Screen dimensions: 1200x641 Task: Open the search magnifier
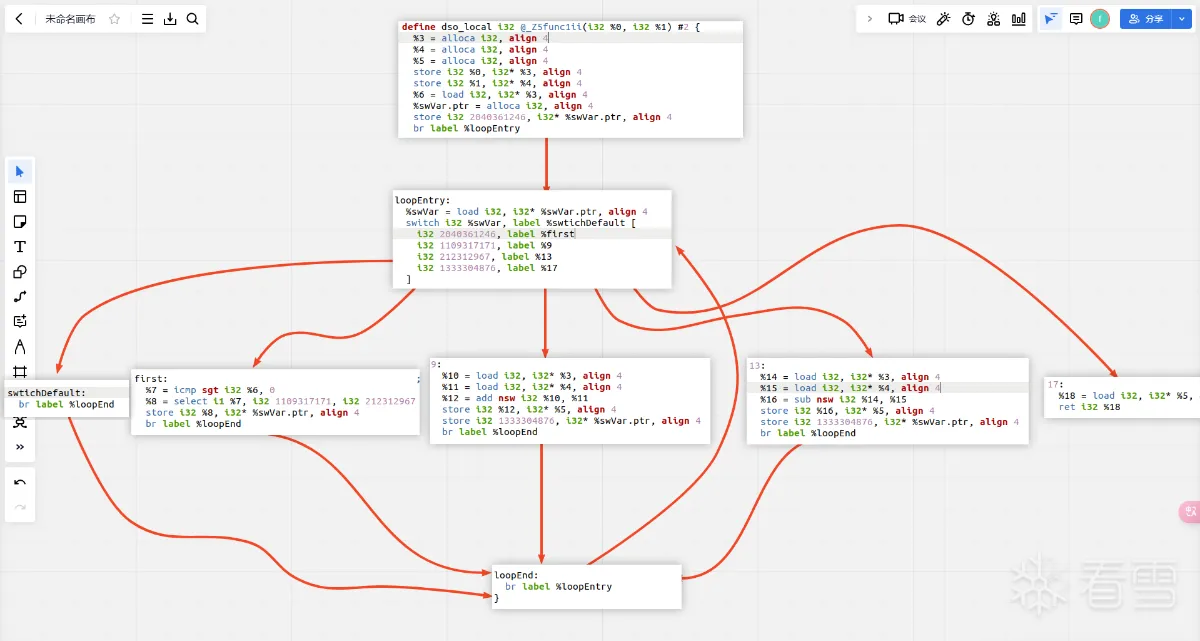coord(192,19)
